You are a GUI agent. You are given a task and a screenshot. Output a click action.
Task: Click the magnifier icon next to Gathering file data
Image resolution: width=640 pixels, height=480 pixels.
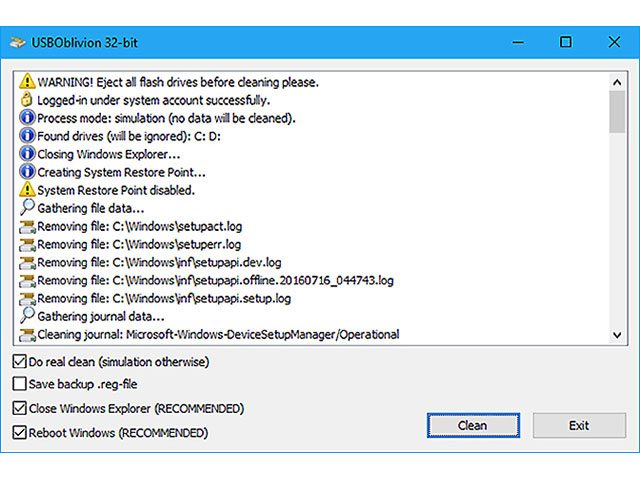(x=28, y=208)
